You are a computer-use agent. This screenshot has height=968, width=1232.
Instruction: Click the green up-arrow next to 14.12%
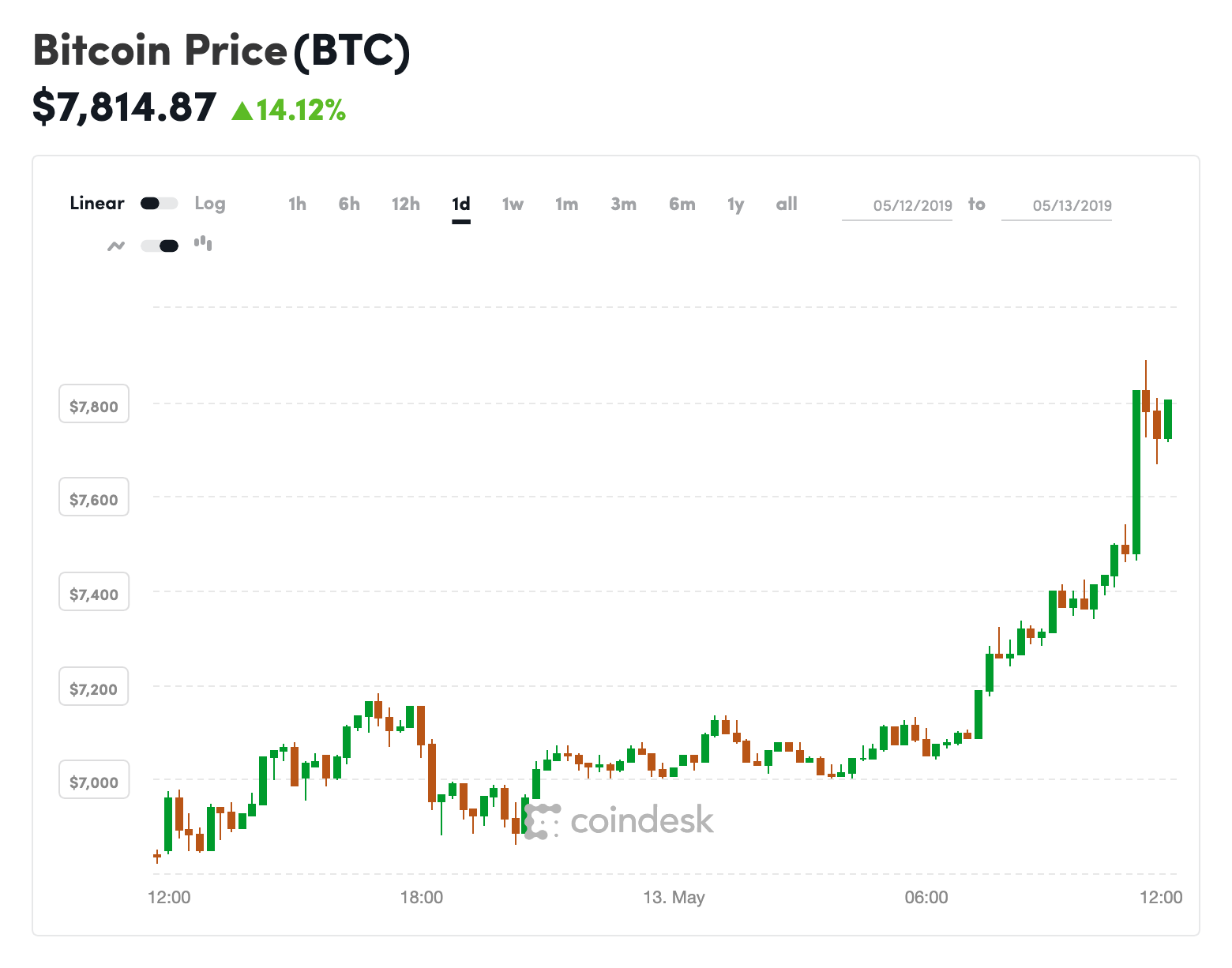pos(241,111)
